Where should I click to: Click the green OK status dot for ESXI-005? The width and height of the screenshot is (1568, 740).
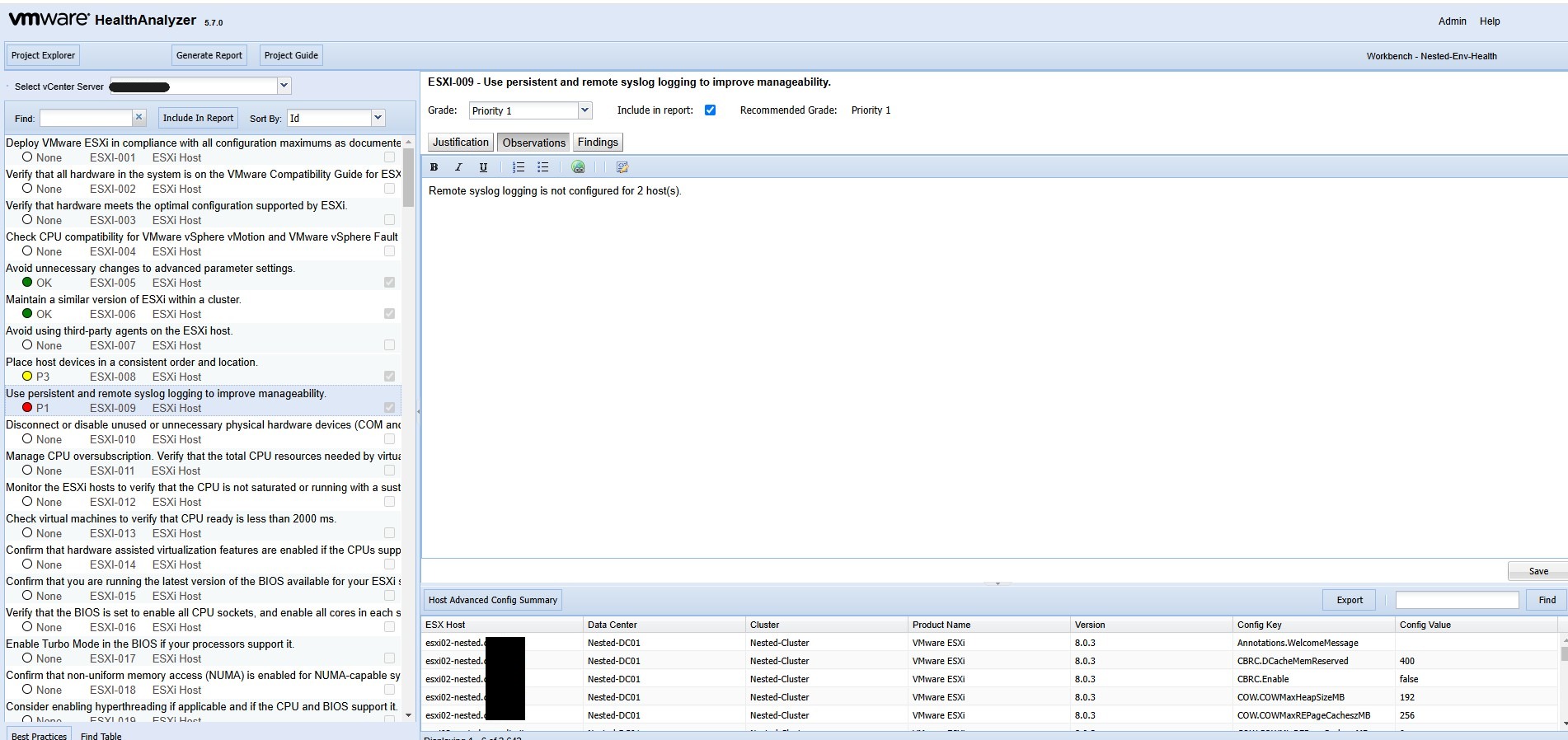click(27, 282)
